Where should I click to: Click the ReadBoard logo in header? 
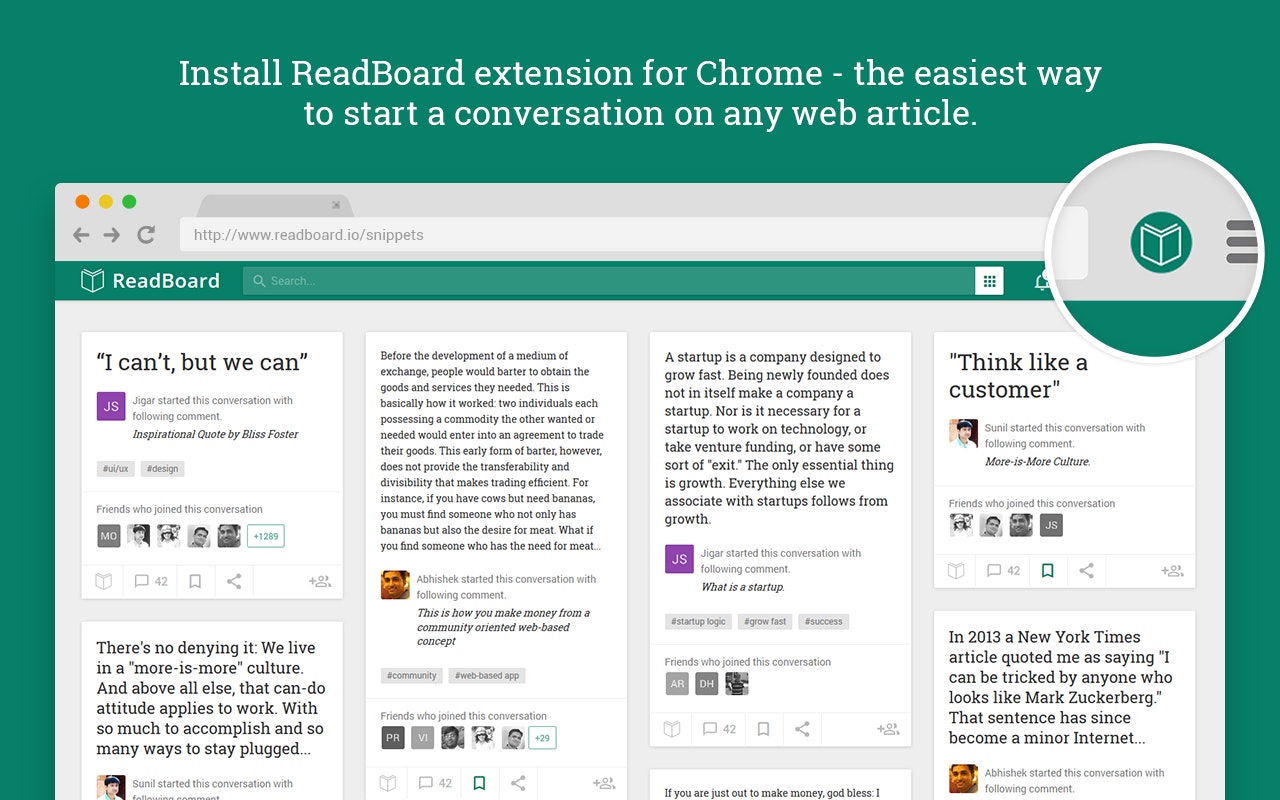pyautogui.click(x=150, y=281)
